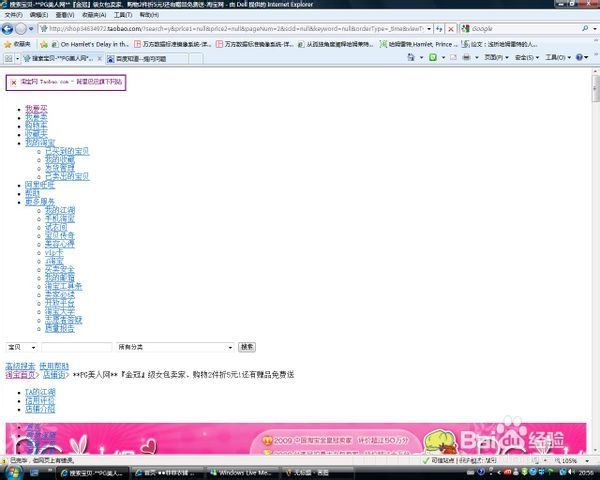The width and height of the screenshot is (600, 480).
Task: Open the 宝贝 search type dropdown
Action: [21, 347]
